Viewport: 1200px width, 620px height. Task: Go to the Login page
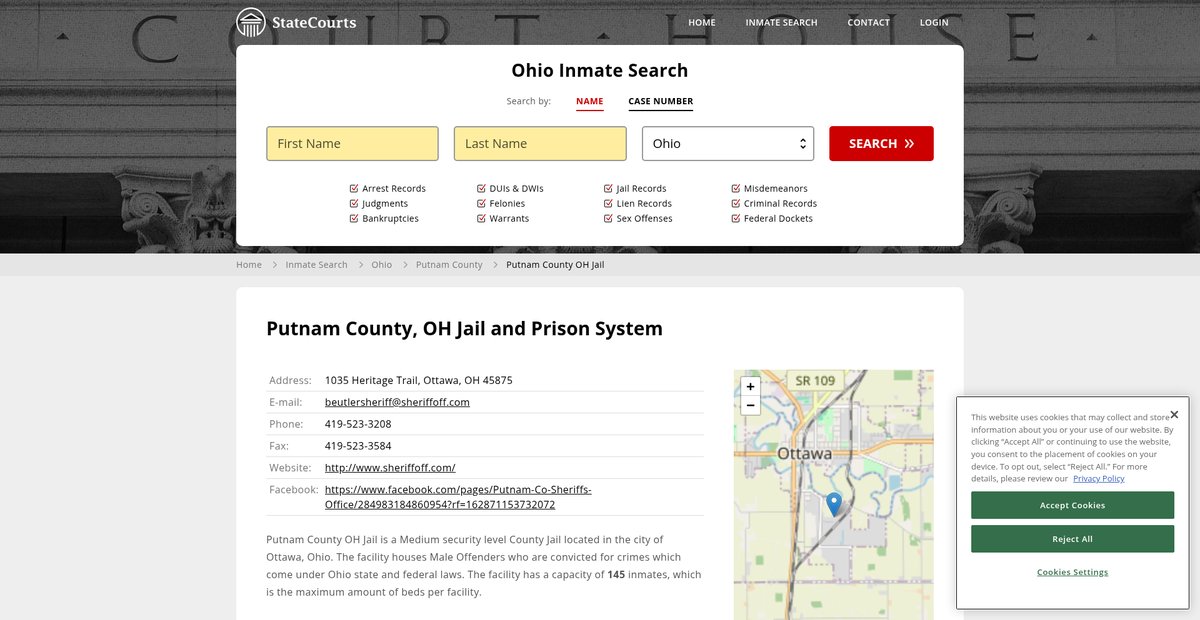(x=934, y=22)
